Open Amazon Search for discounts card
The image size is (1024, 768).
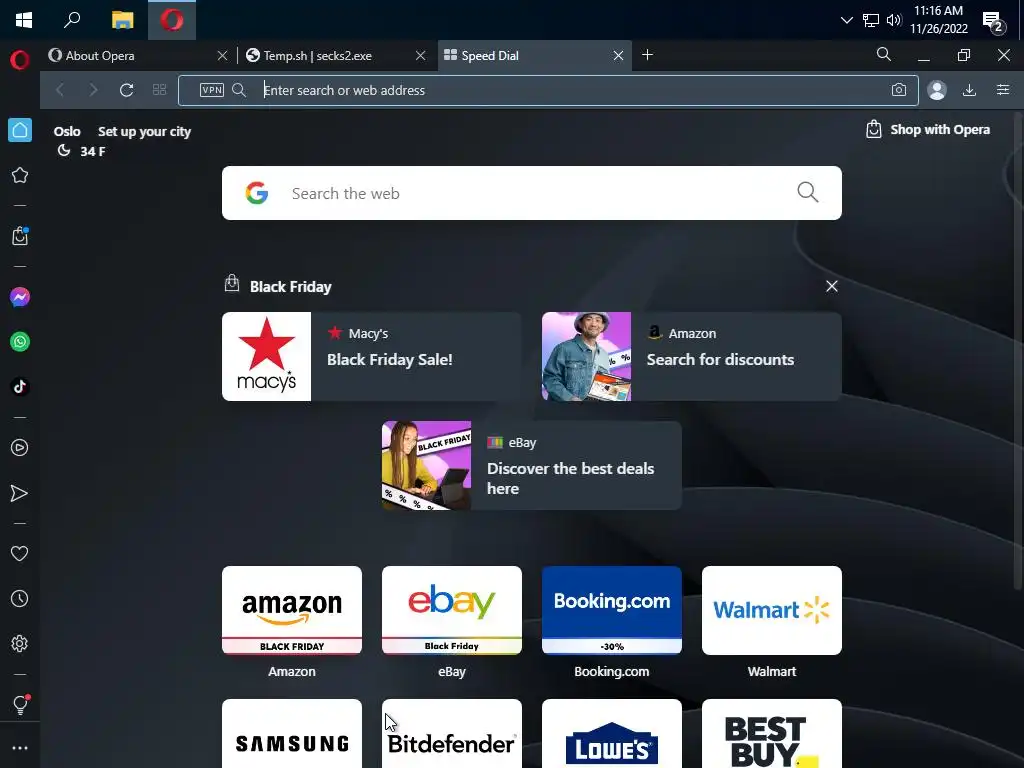(x=692, y=357)
